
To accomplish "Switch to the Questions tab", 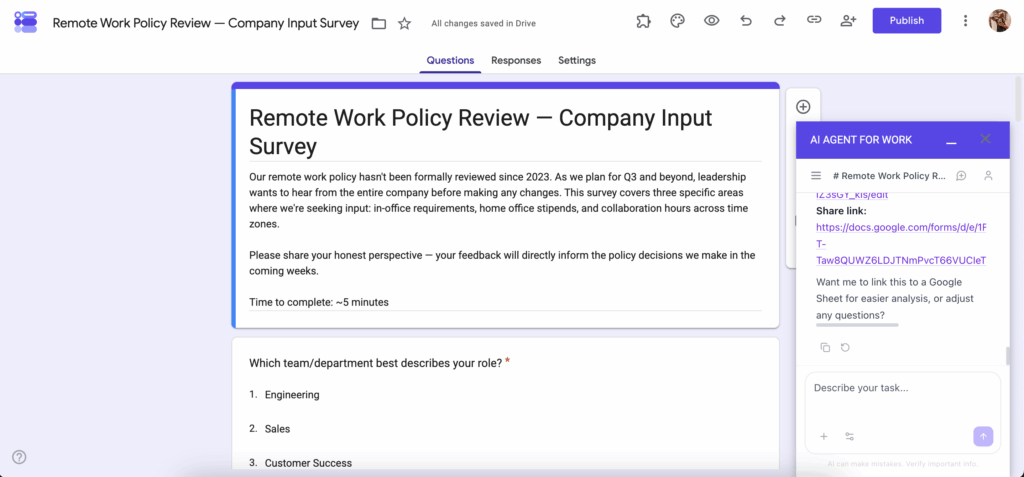I will pyautogui.click(x=450, y=60).
